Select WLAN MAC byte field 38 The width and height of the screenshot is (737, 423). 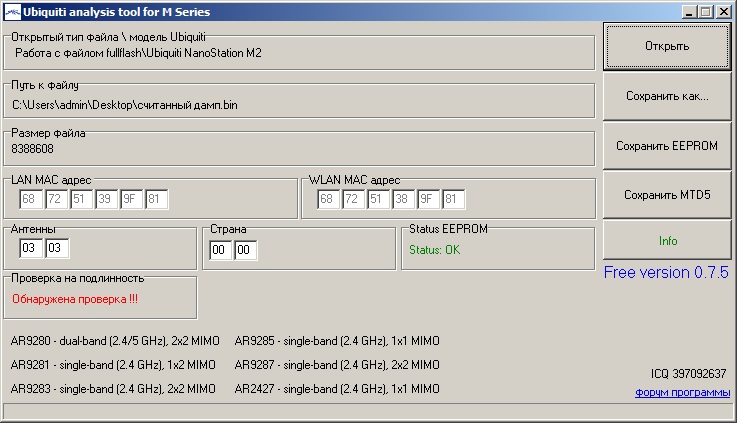pyautogui.click(x=403, y=199)
